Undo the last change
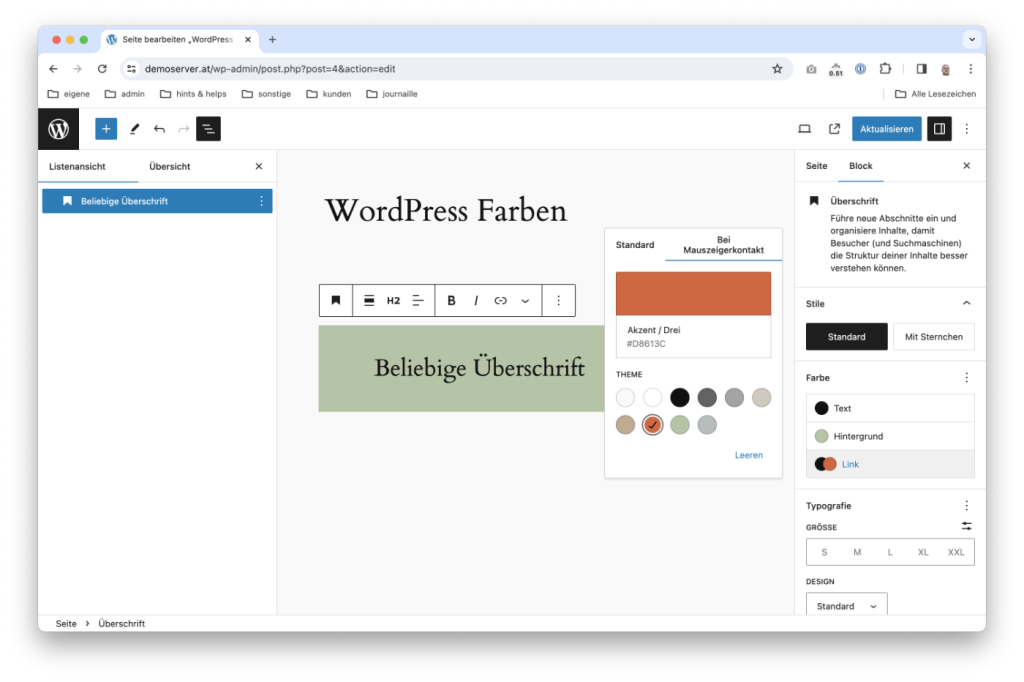This screenshot has height=682, width=1024. (159, 129)
